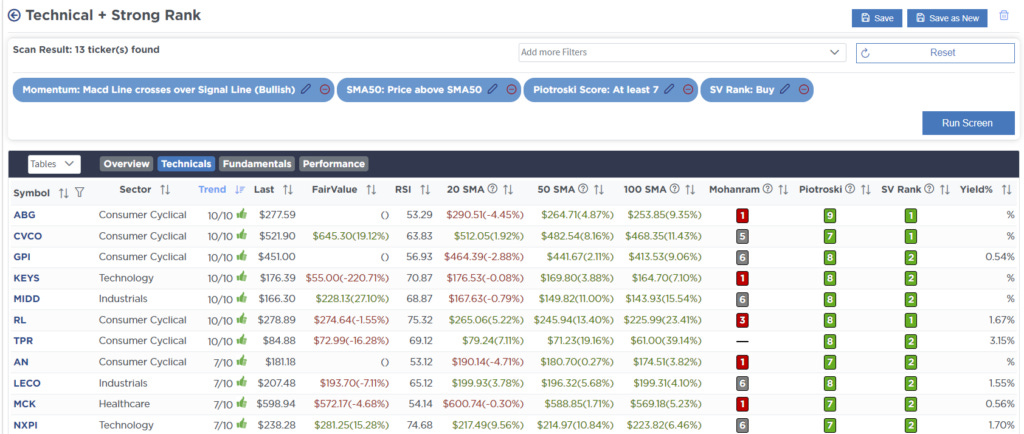This screenshot has height=434, width=1024.
Task: Click CVCO Mohanram score badge 5
Action: pos(743,236)
